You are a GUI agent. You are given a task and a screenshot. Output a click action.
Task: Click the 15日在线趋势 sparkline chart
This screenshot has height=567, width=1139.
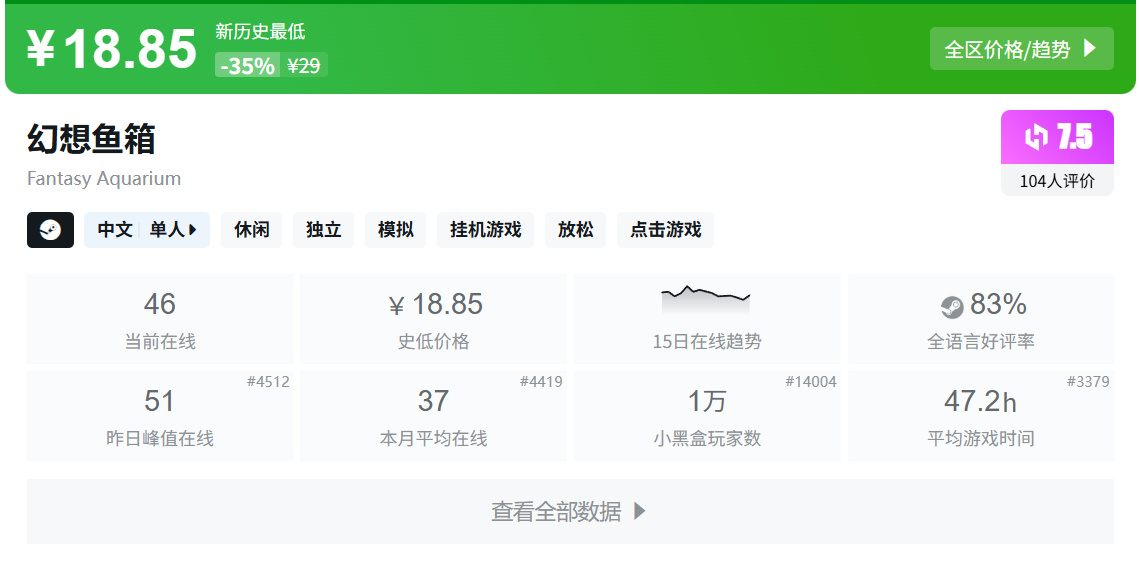tap(706, 299)
